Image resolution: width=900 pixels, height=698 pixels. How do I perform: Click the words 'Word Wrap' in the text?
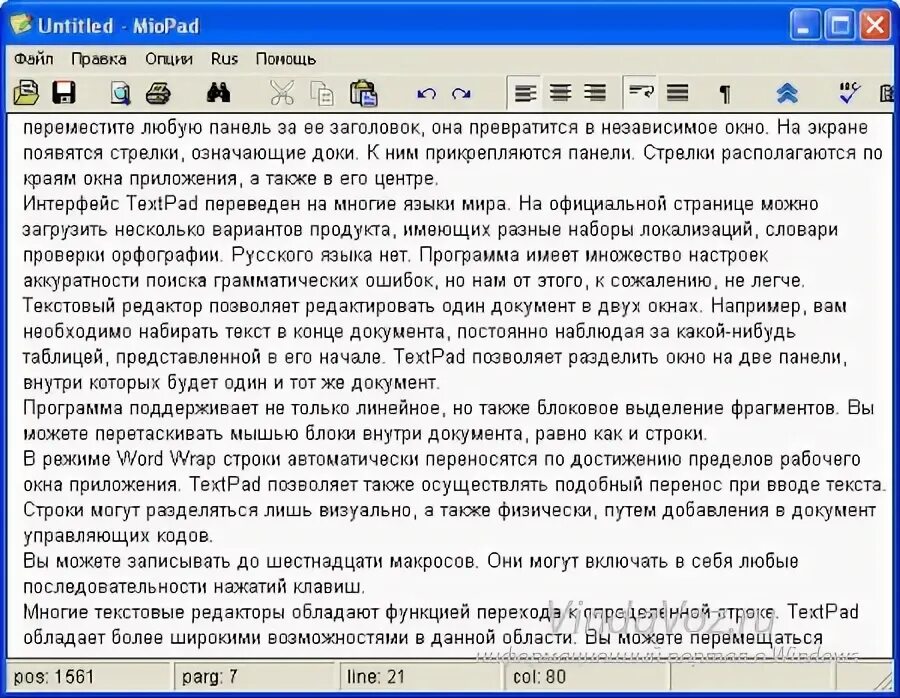pyautogui.click(x=166, y=459)
